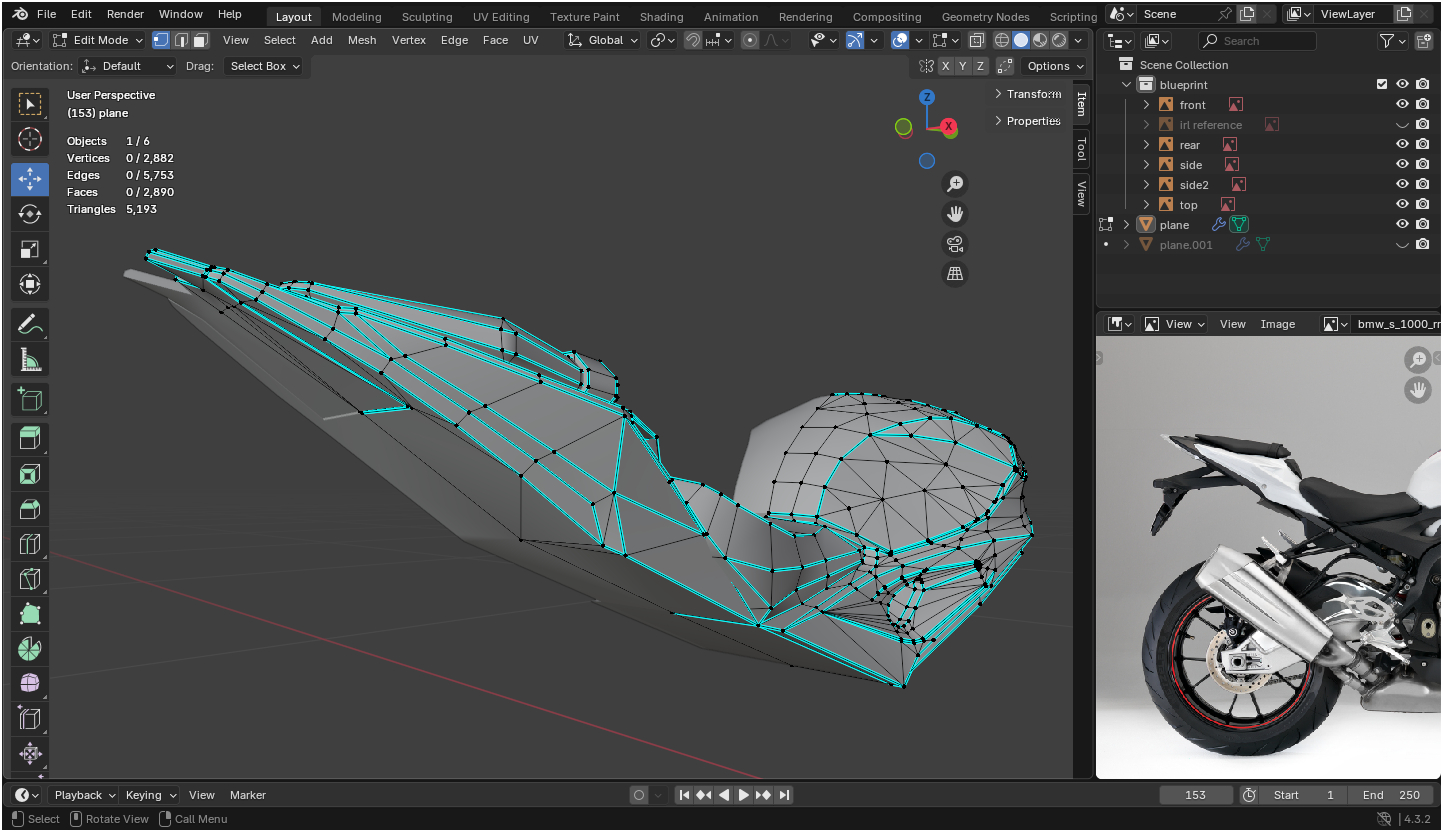1443x832 pixels.
Task: Click the Options button in header
Action: tap(1054, 66)
